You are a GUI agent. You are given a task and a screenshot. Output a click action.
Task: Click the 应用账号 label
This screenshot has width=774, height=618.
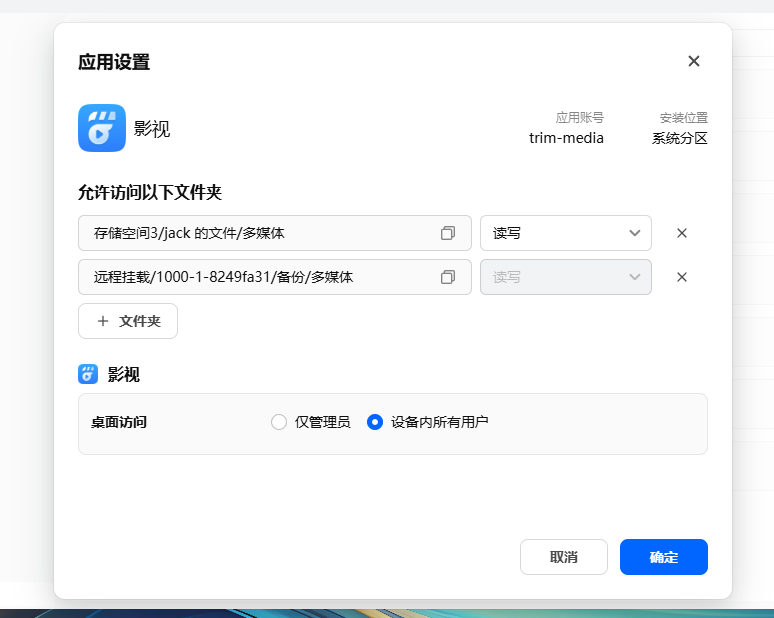click(x=580, y=117)
